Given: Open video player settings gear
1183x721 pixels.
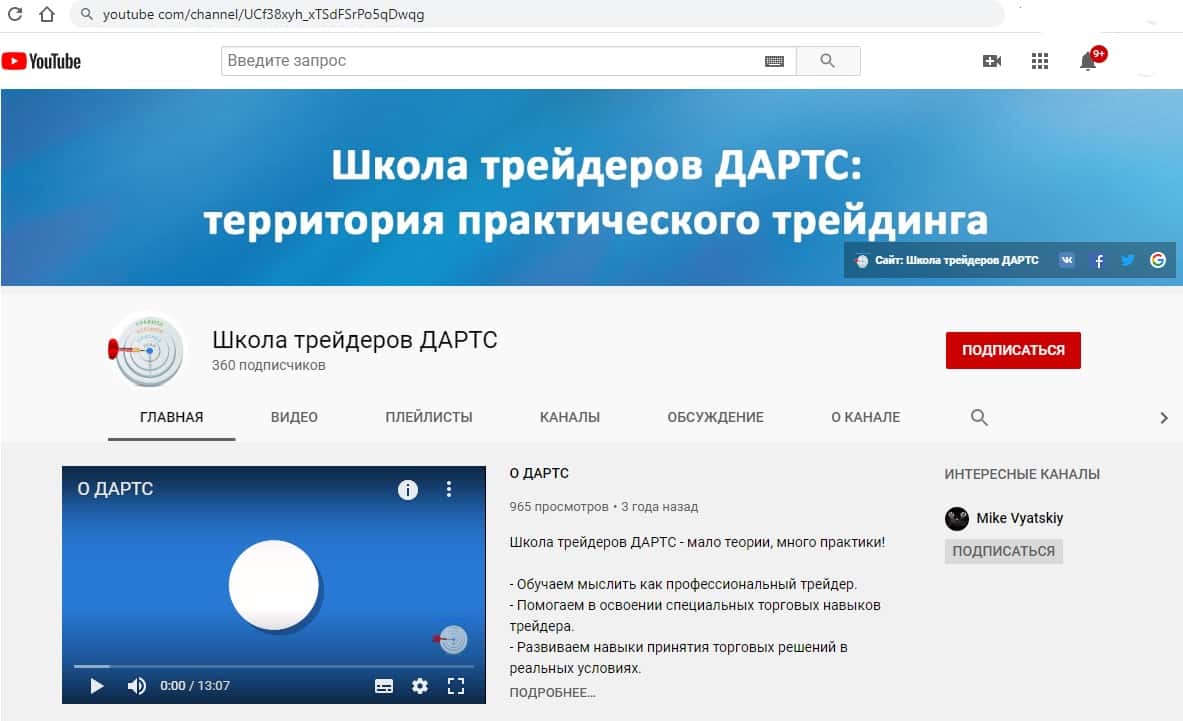Looking at the screenshot, I should (x=420, y=686).
